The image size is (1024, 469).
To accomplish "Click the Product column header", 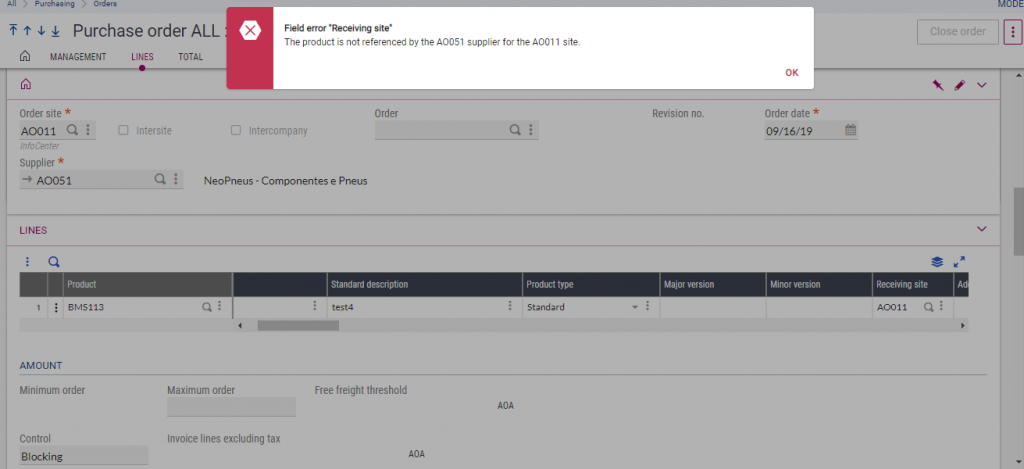I will click(x=148, y=285).
